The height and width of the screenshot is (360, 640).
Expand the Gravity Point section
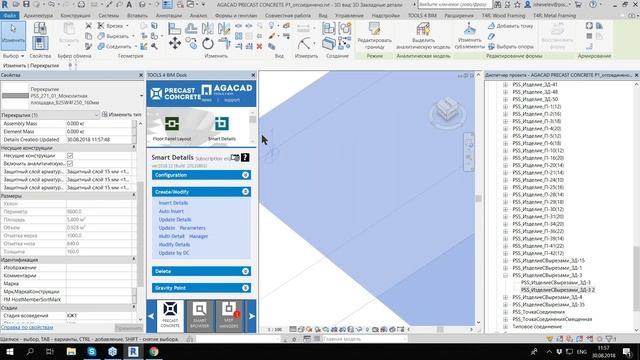click(x=201, y=288)
